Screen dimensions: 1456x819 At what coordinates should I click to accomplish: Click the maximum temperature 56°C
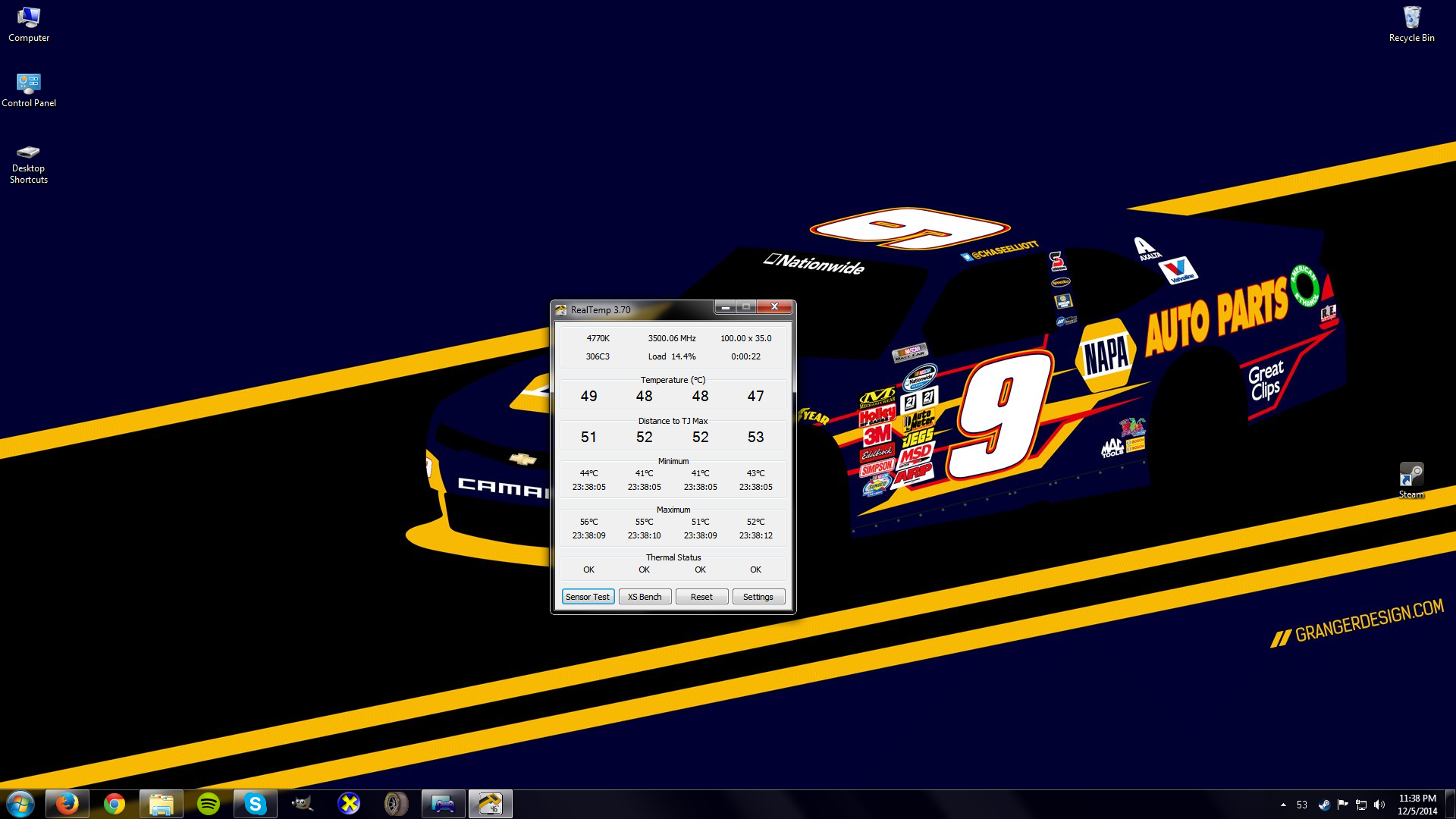tap(588, 522)
